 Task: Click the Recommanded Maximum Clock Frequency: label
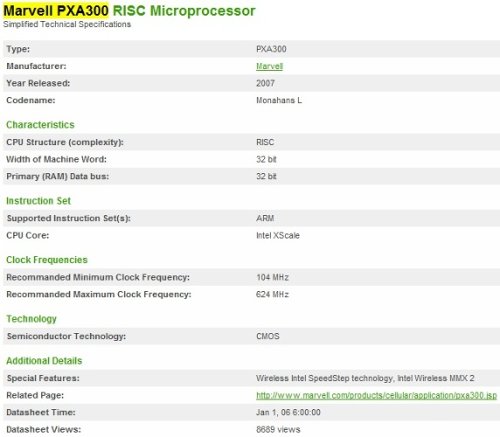99,294
